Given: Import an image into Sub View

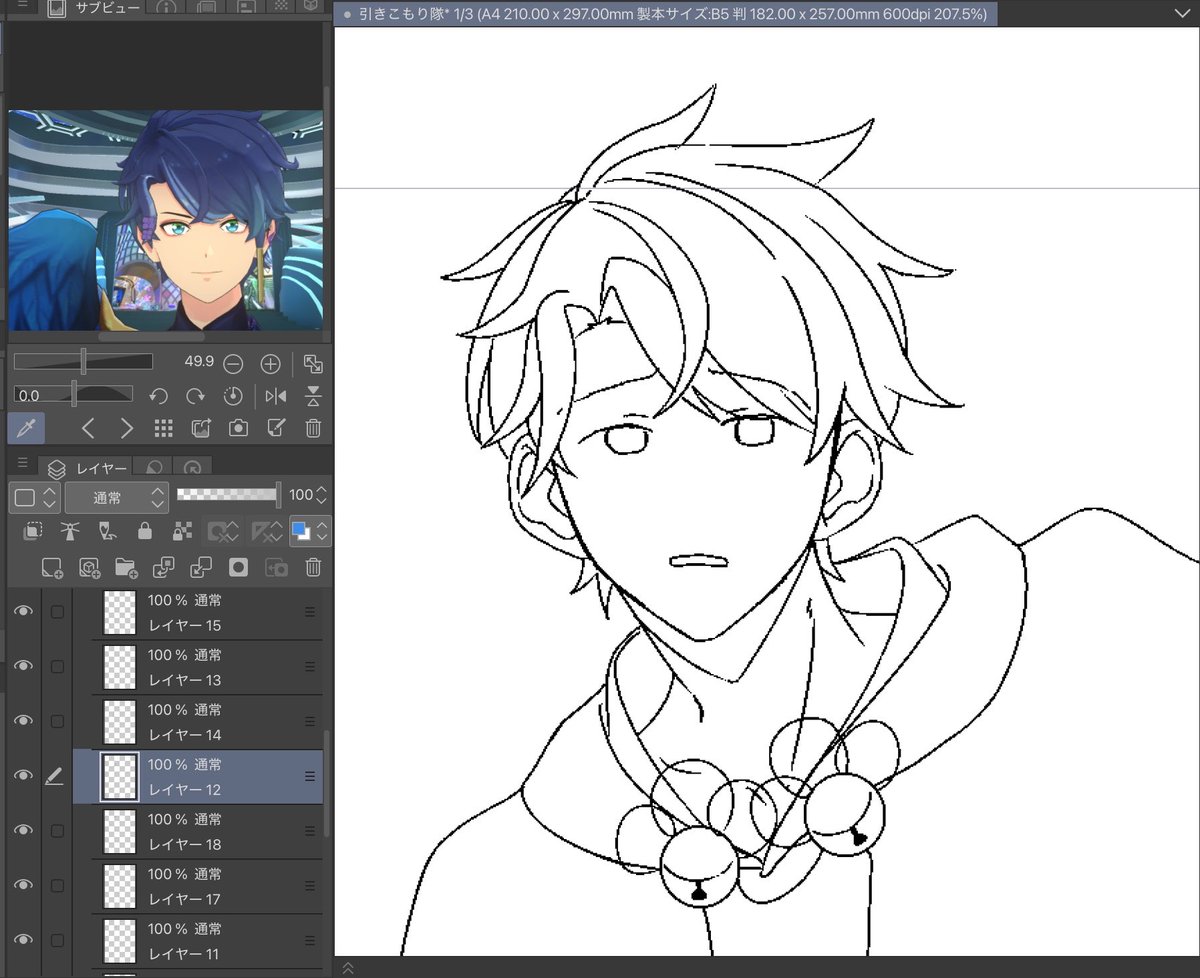Looking at the screenshot, I should tap(201, 428).
